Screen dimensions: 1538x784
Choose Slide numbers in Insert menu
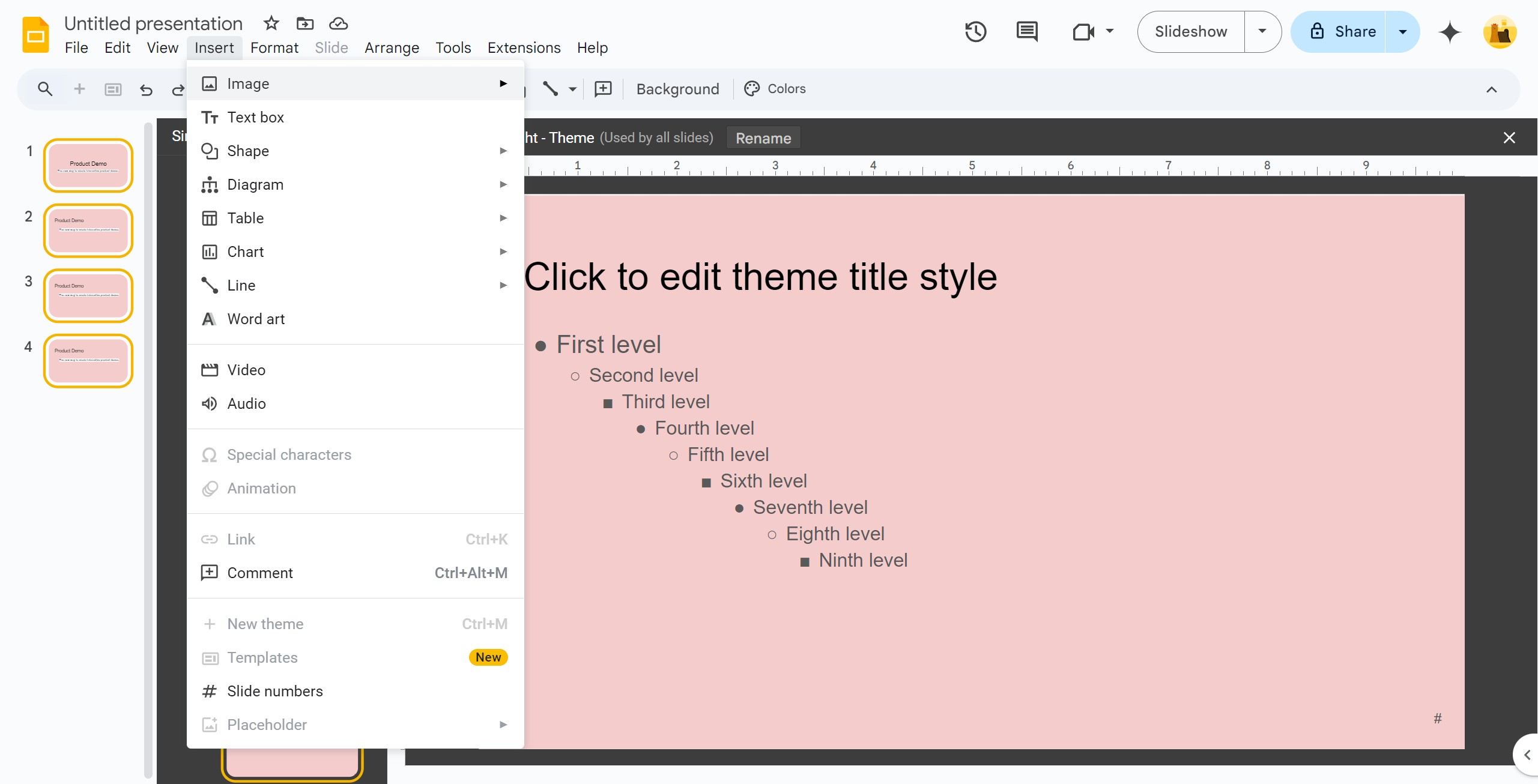coord(274,691)
